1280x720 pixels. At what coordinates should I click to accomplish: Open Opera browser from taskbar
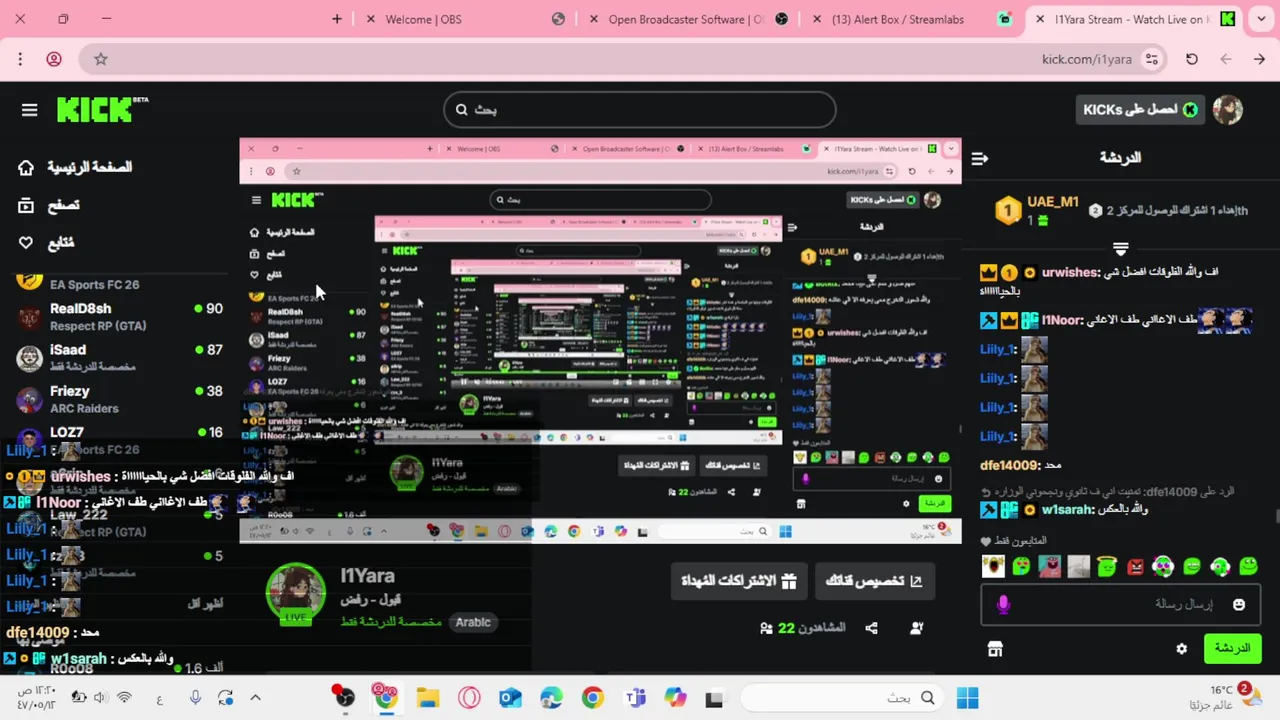(x=469, y=698)
